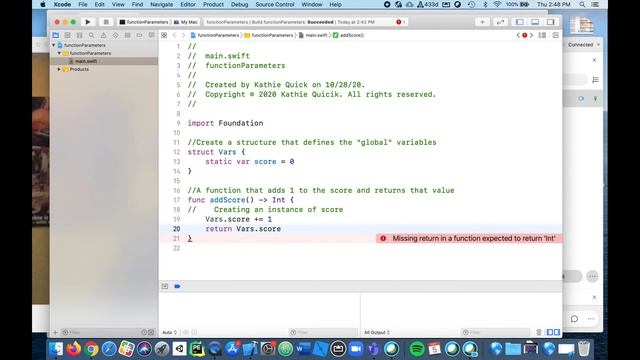
Task: Jump to next issue in jump bar
Action: tap(531, 36)
